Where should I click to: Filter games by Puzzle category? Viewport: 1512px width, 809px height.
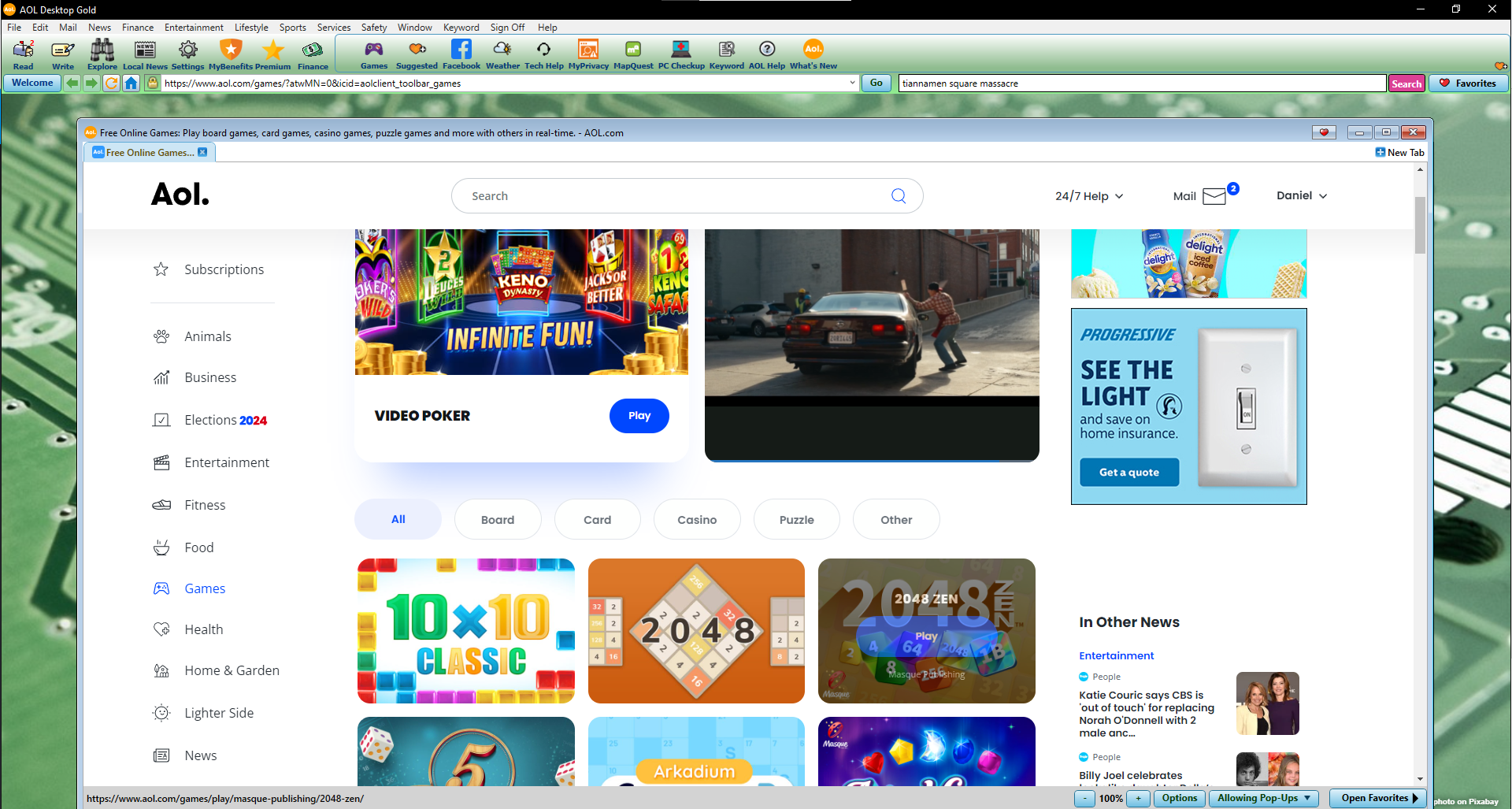click(796, 520)
